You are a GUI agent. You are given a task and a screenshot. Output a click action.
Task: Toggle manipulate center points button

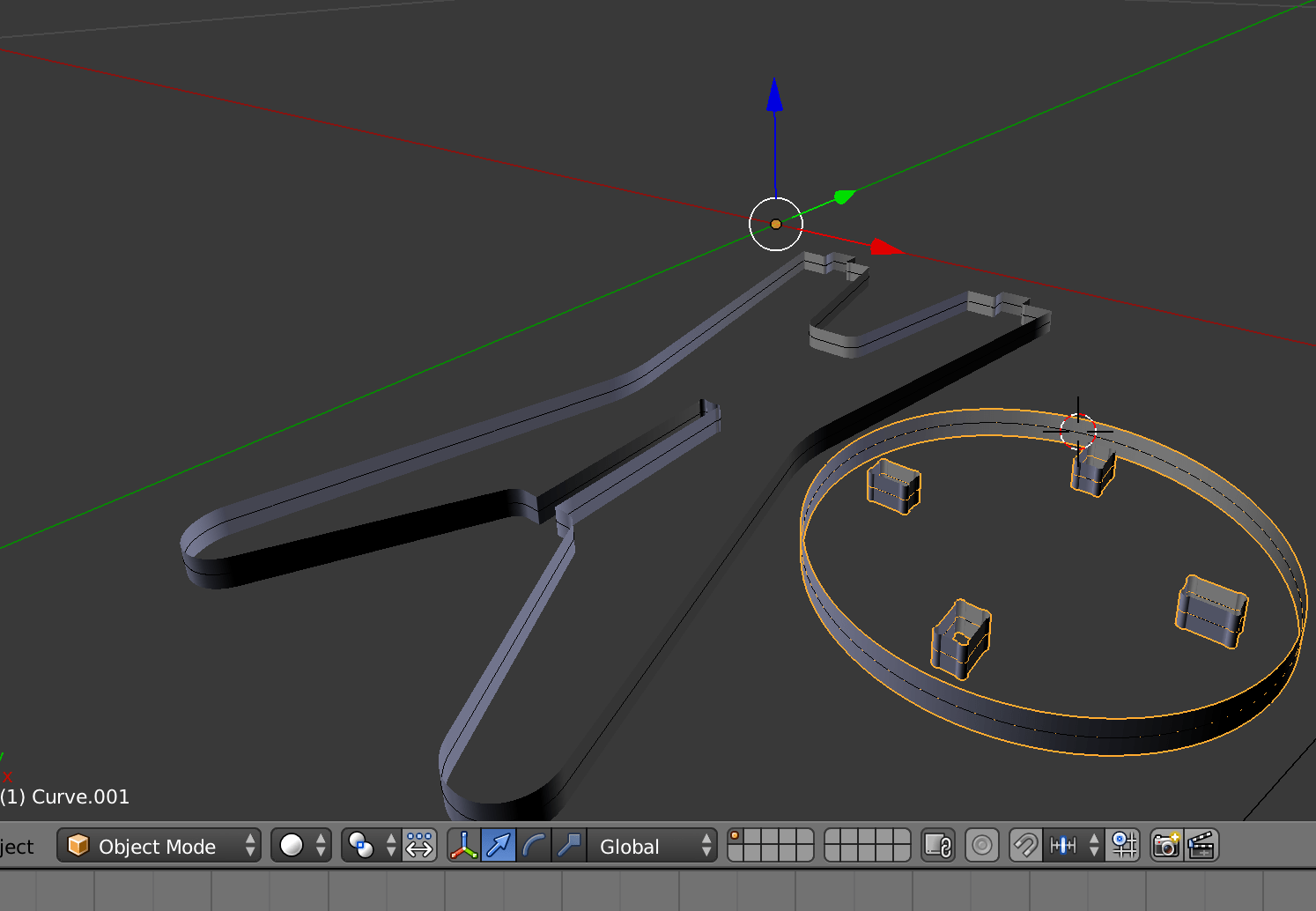coord(418,846)
